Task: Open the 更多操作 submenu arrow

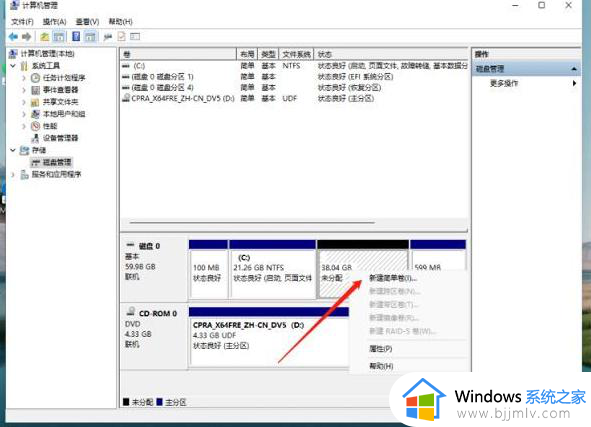Action: 574,83
